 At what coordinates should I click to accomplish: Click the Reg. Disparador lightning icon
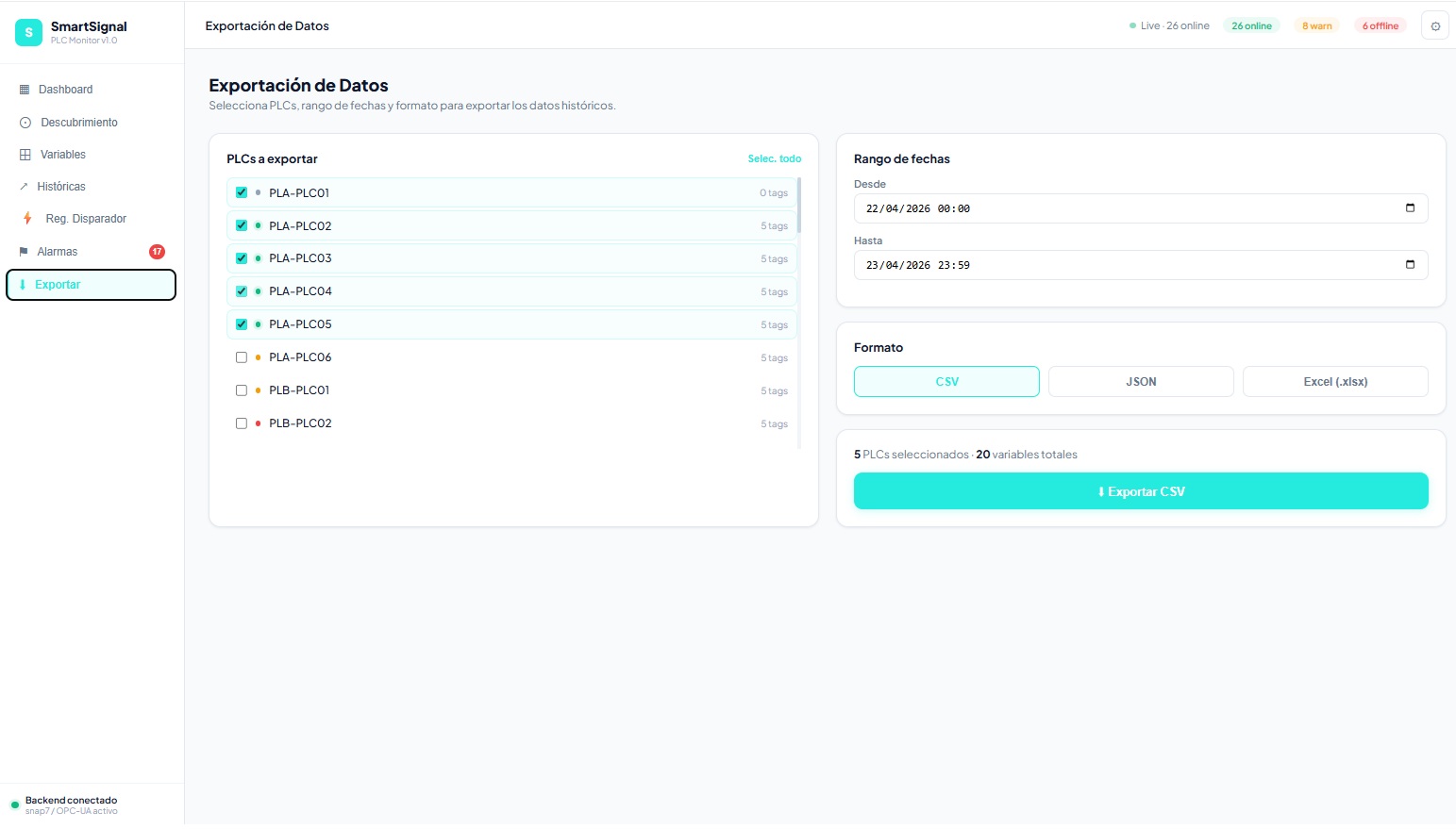[x=27, y=219]
